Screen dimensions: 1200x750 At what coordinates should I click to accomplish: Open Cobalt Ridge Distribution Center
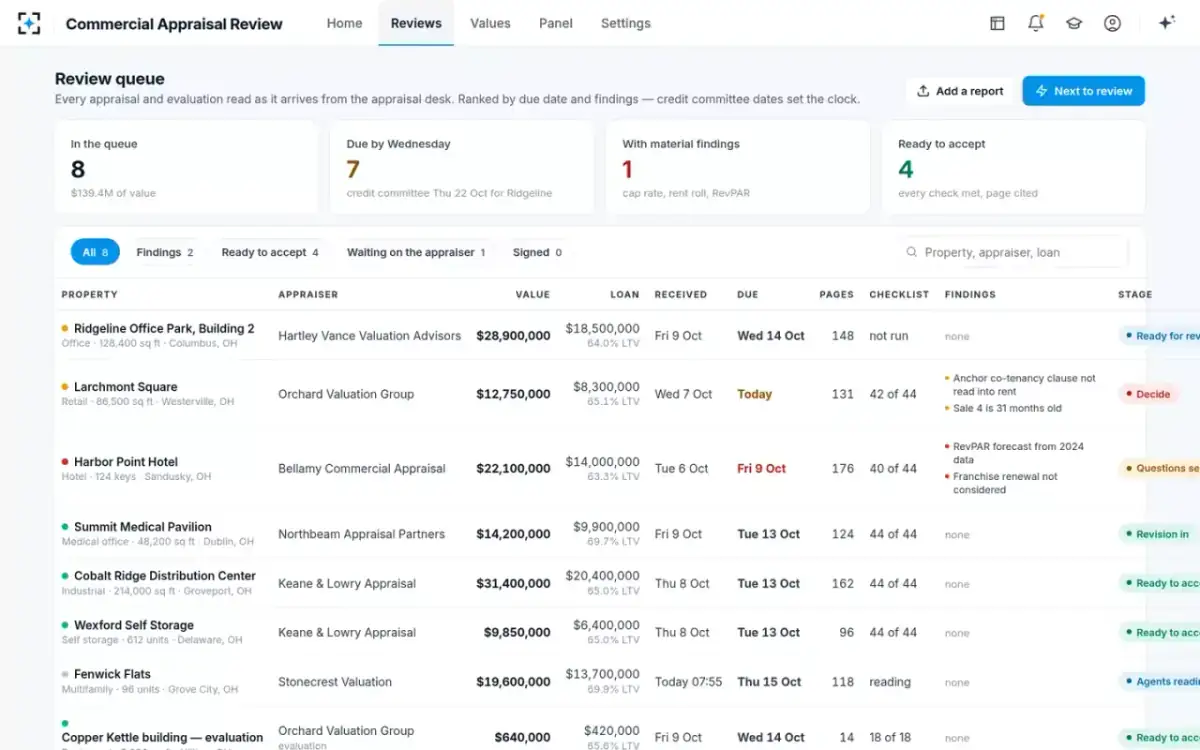point(165,576)
